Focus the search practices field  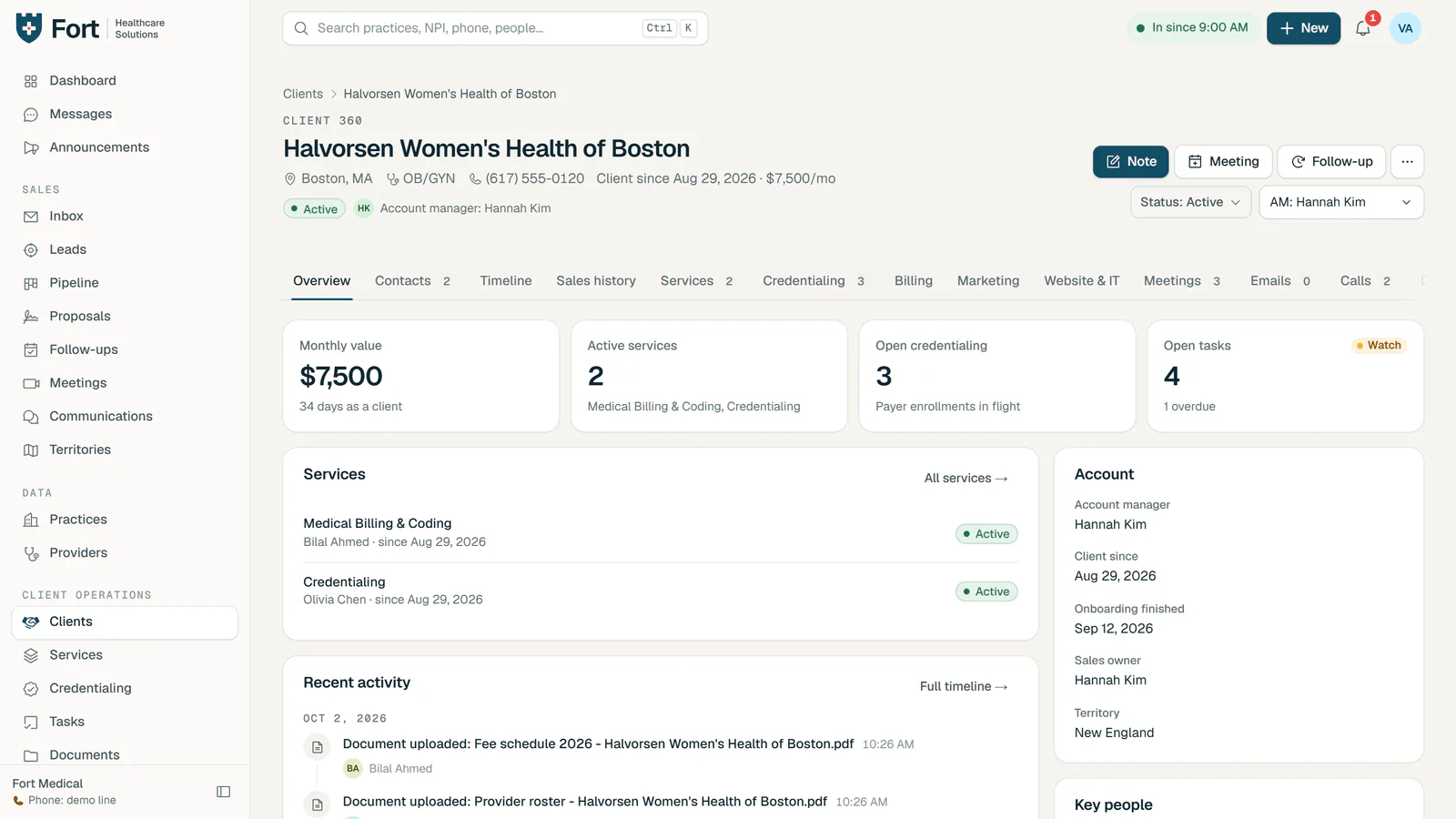[495, 28]
